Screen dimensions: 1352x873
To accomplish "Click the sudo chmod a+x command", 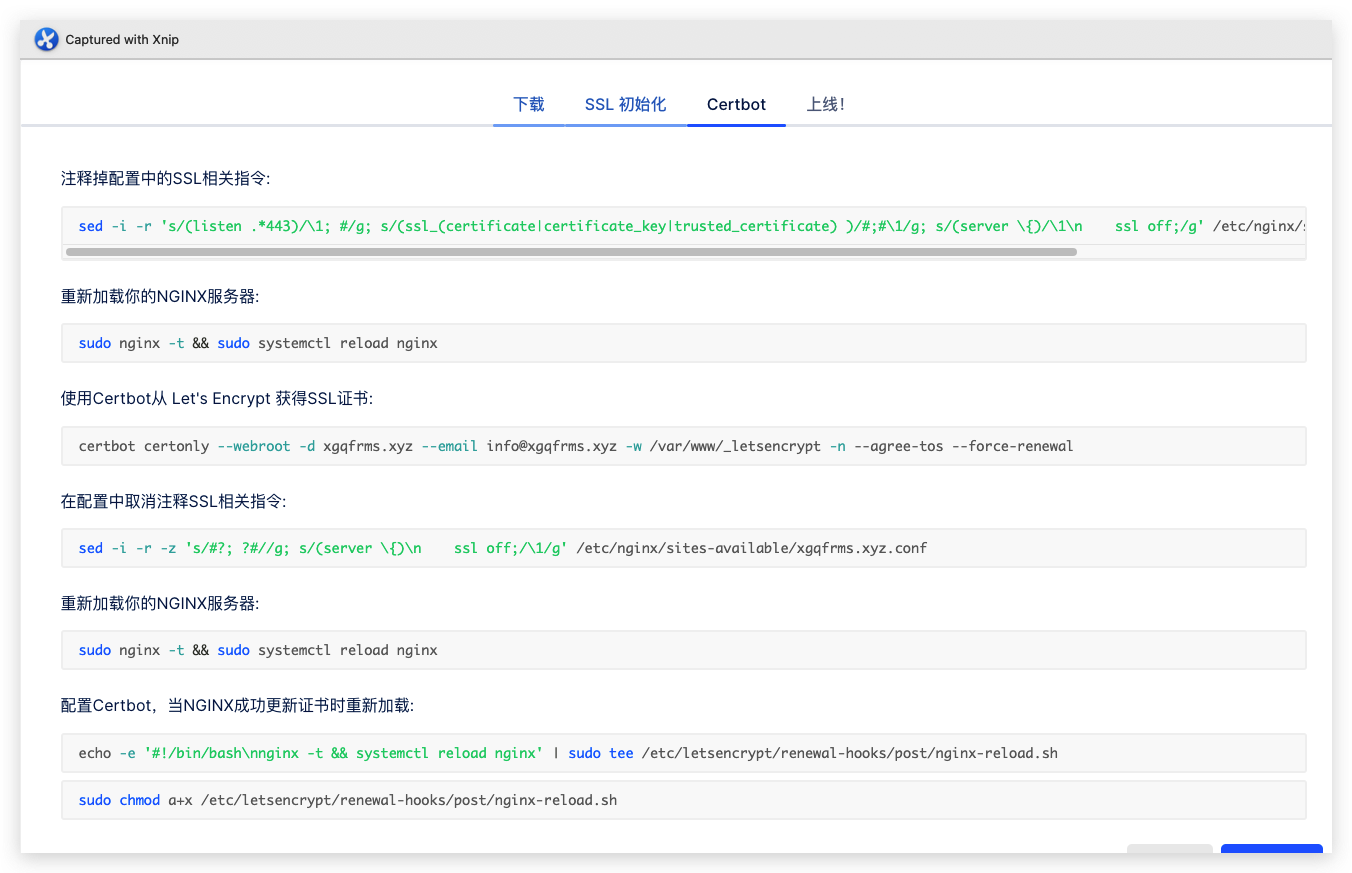I will pyautogui.click(x=684, y=800).
